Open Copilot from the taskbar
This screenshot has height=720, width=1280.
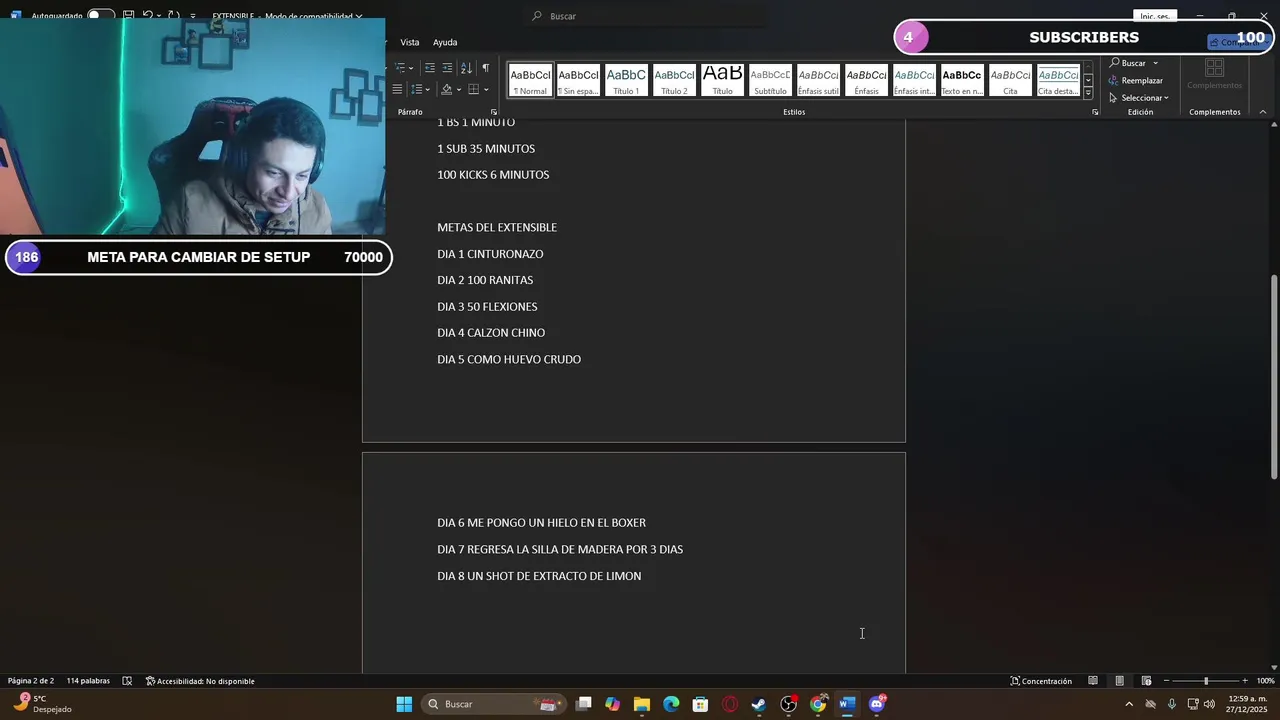[x=613, y=704]
